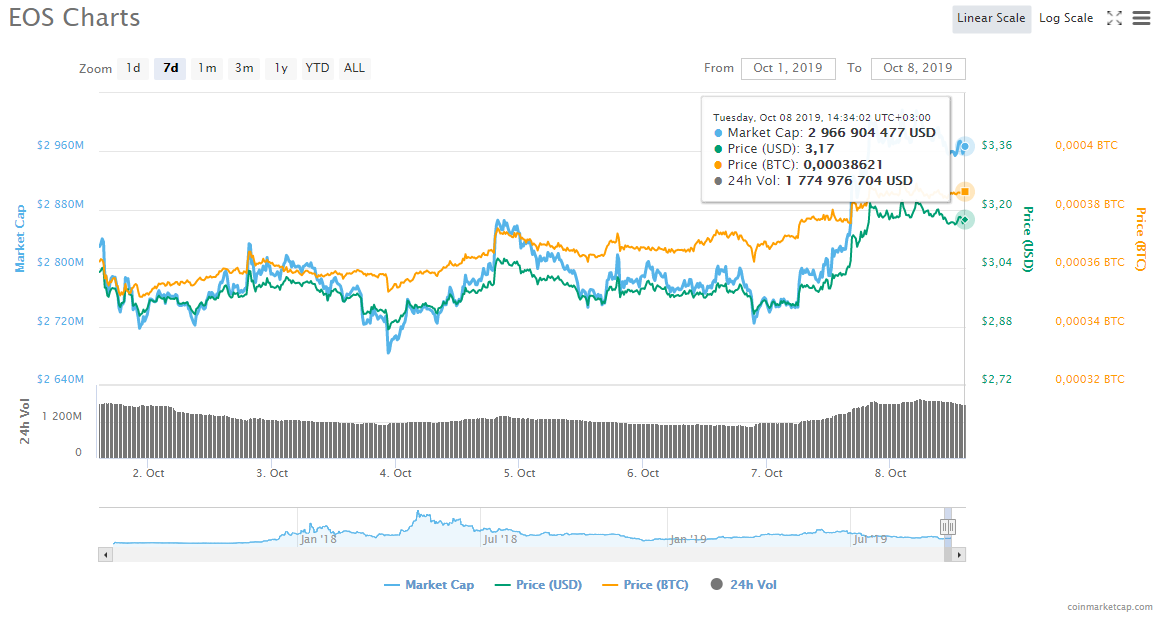This screenshot has height=622, width=1163.
Task: Click the navigator right scroll arrow
Action: coord(958,555)
